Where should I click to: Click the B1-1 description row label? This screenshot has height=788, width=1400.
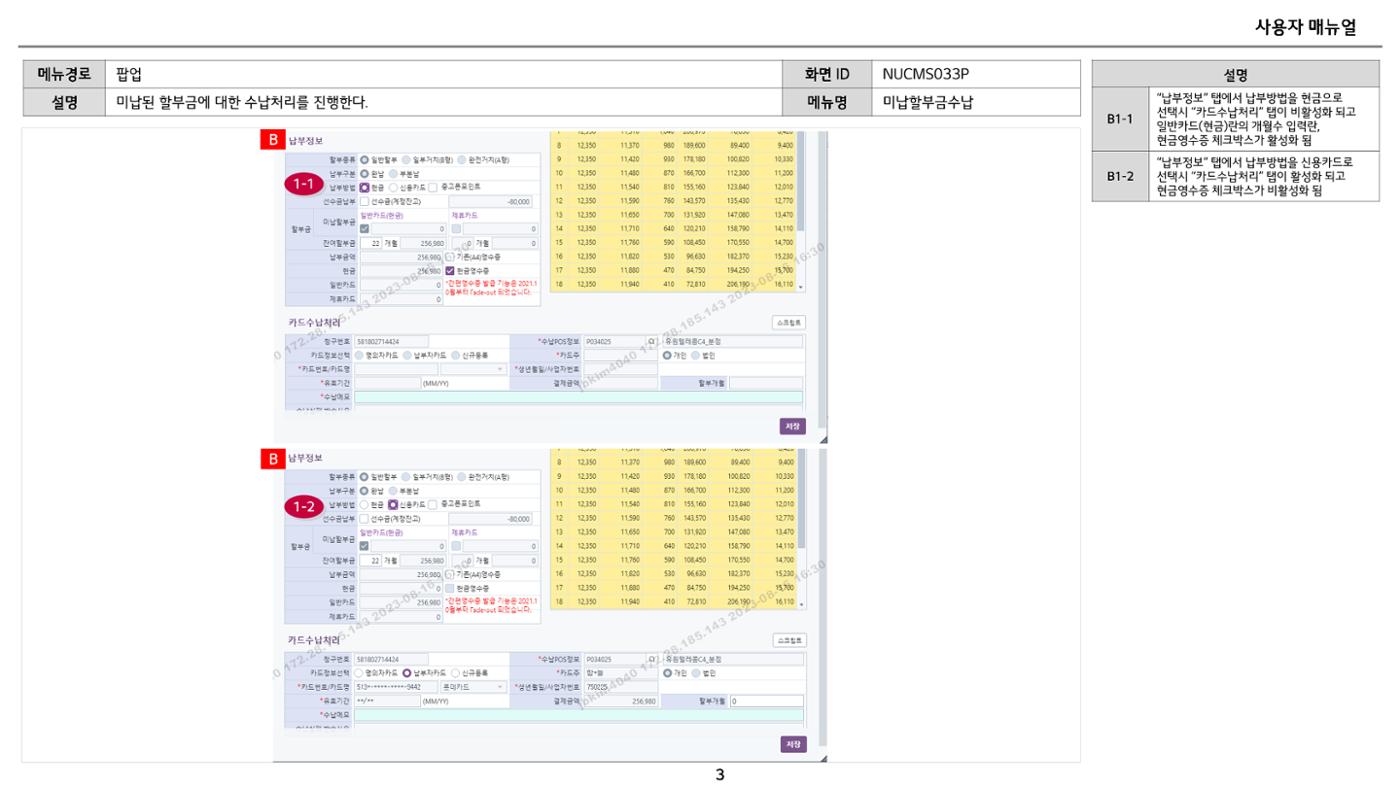tap(1118, 118)
